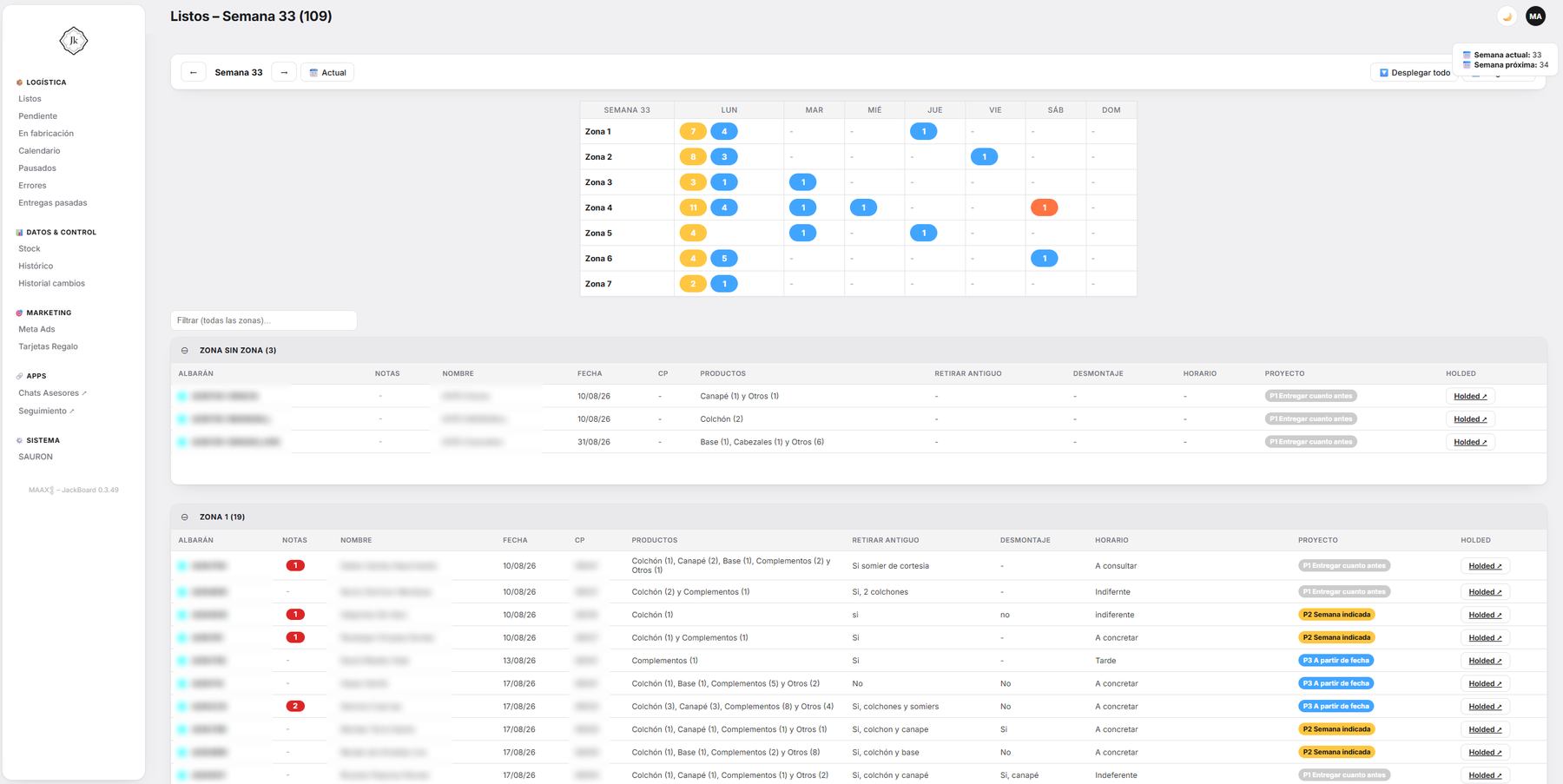Open Stock in the sidebar
The width and height of the screenshot is (1563, 784).
point(30,249)
